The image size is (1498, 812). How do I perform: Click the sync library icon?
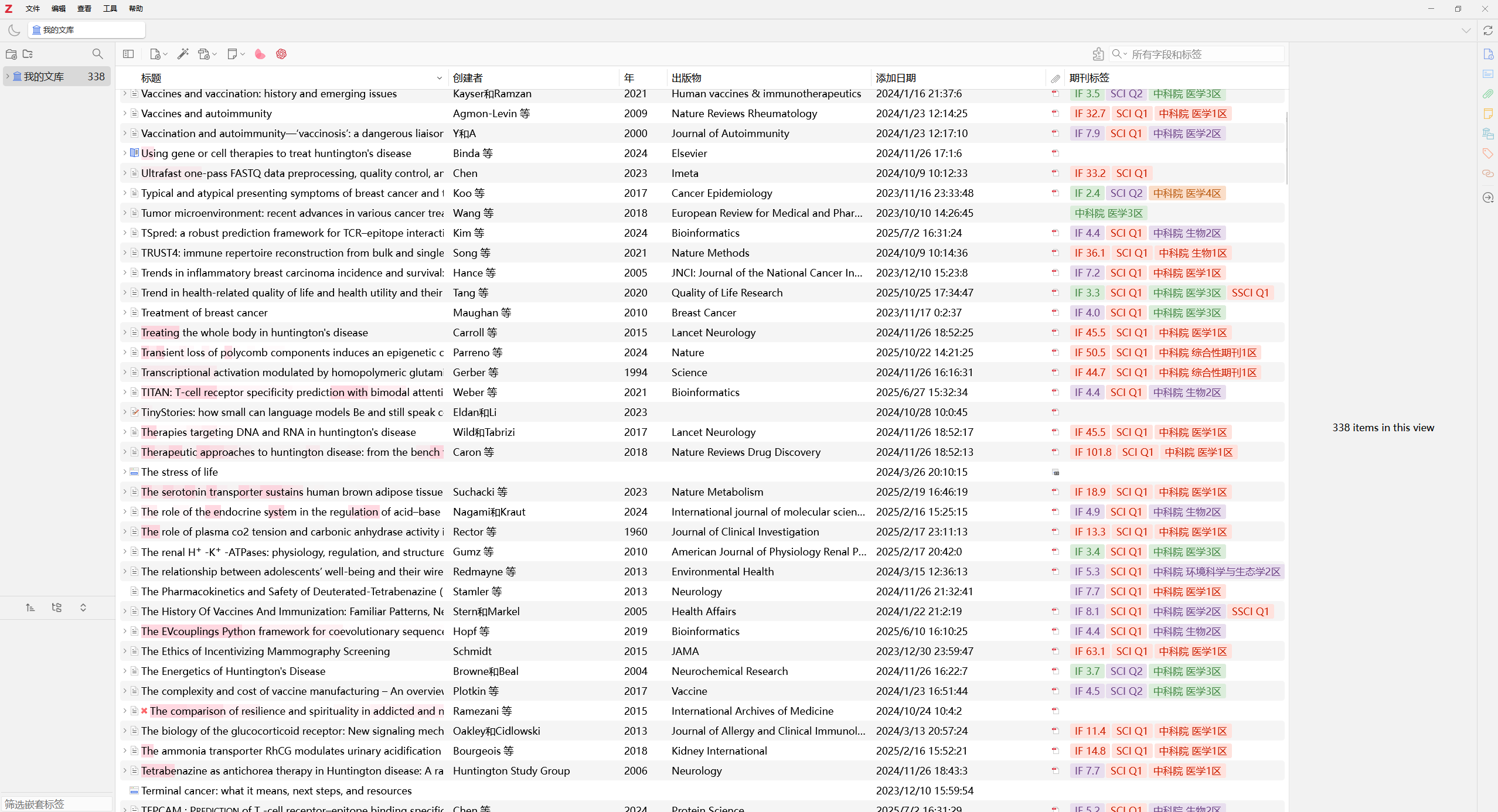[1487, 30]
